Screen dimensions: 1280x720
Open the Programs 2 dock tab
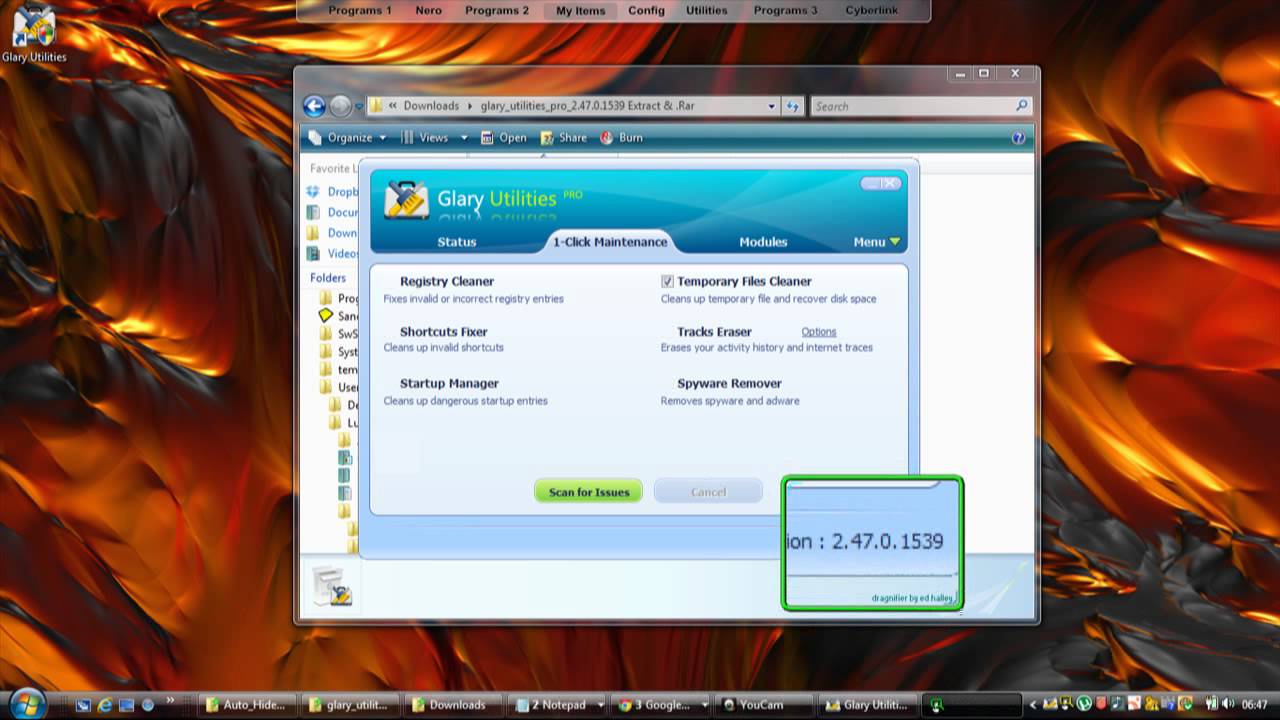tap(497, 10)
